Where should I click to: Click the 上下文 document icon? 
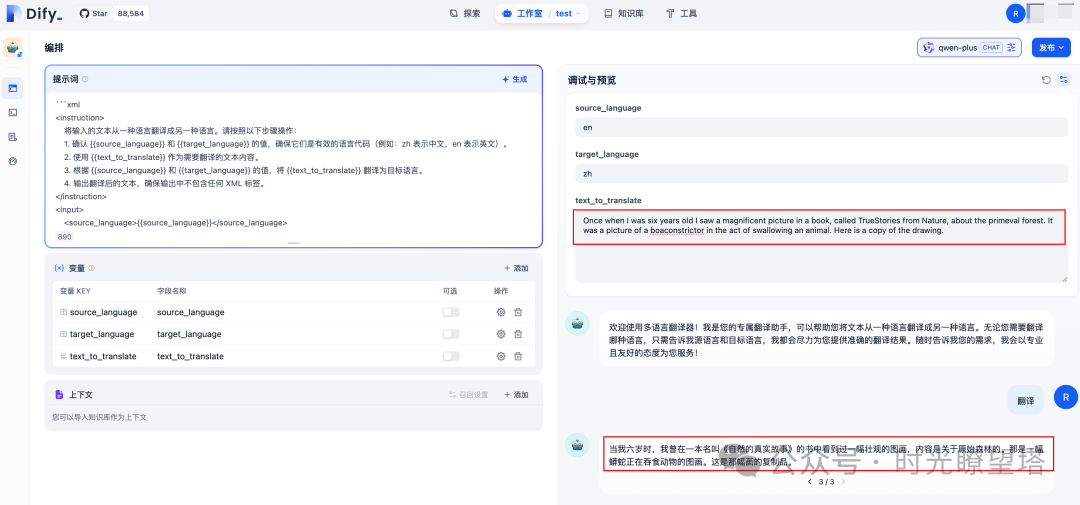pos(59,395)
